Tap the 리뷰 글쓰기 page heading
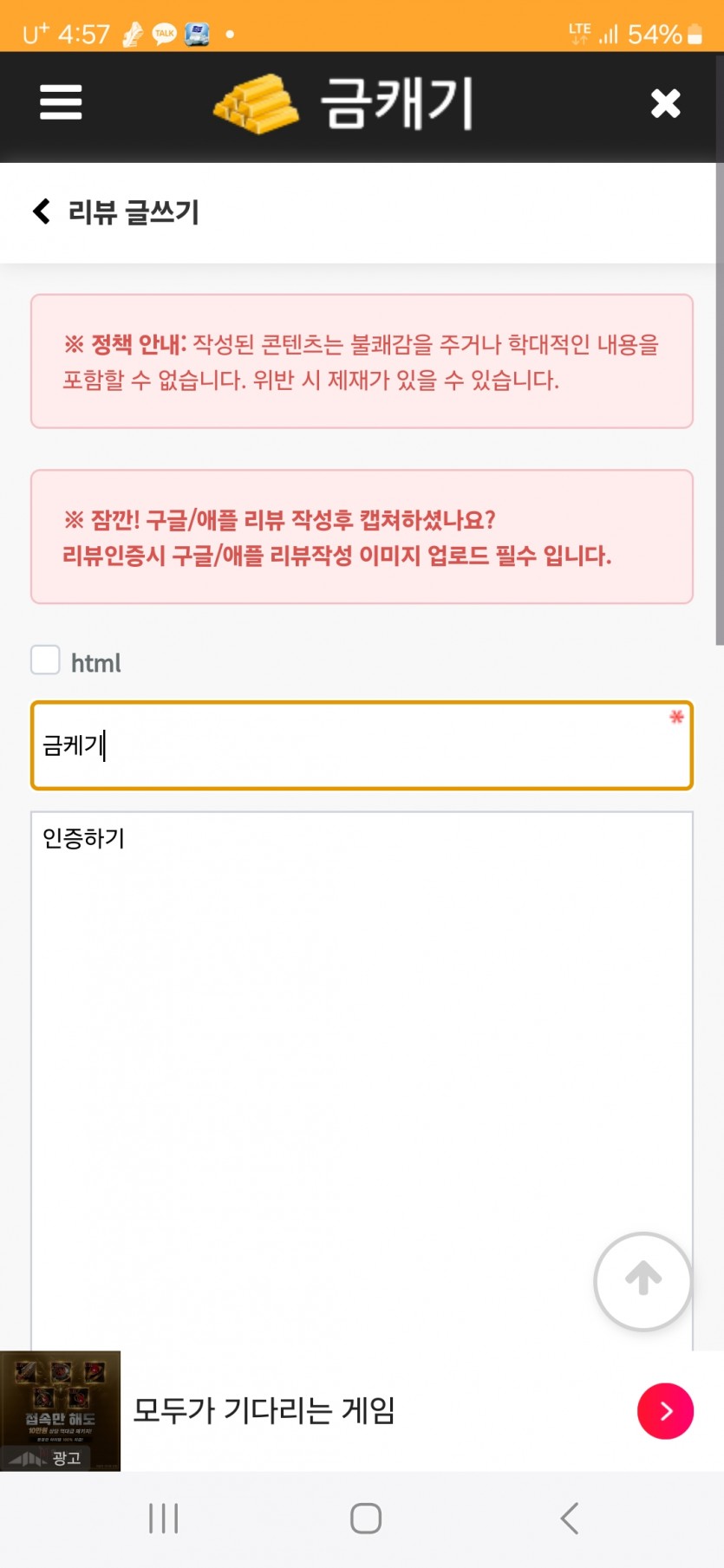Screen dimensions: 724x1568 tap(134, 211)
